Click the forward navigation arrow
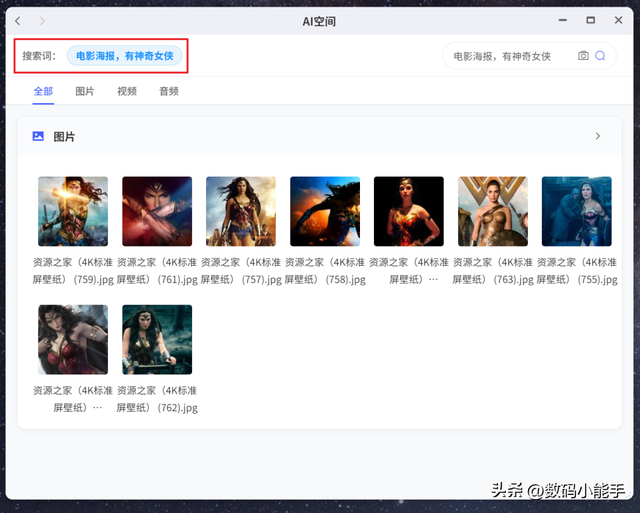 point(41,21)
